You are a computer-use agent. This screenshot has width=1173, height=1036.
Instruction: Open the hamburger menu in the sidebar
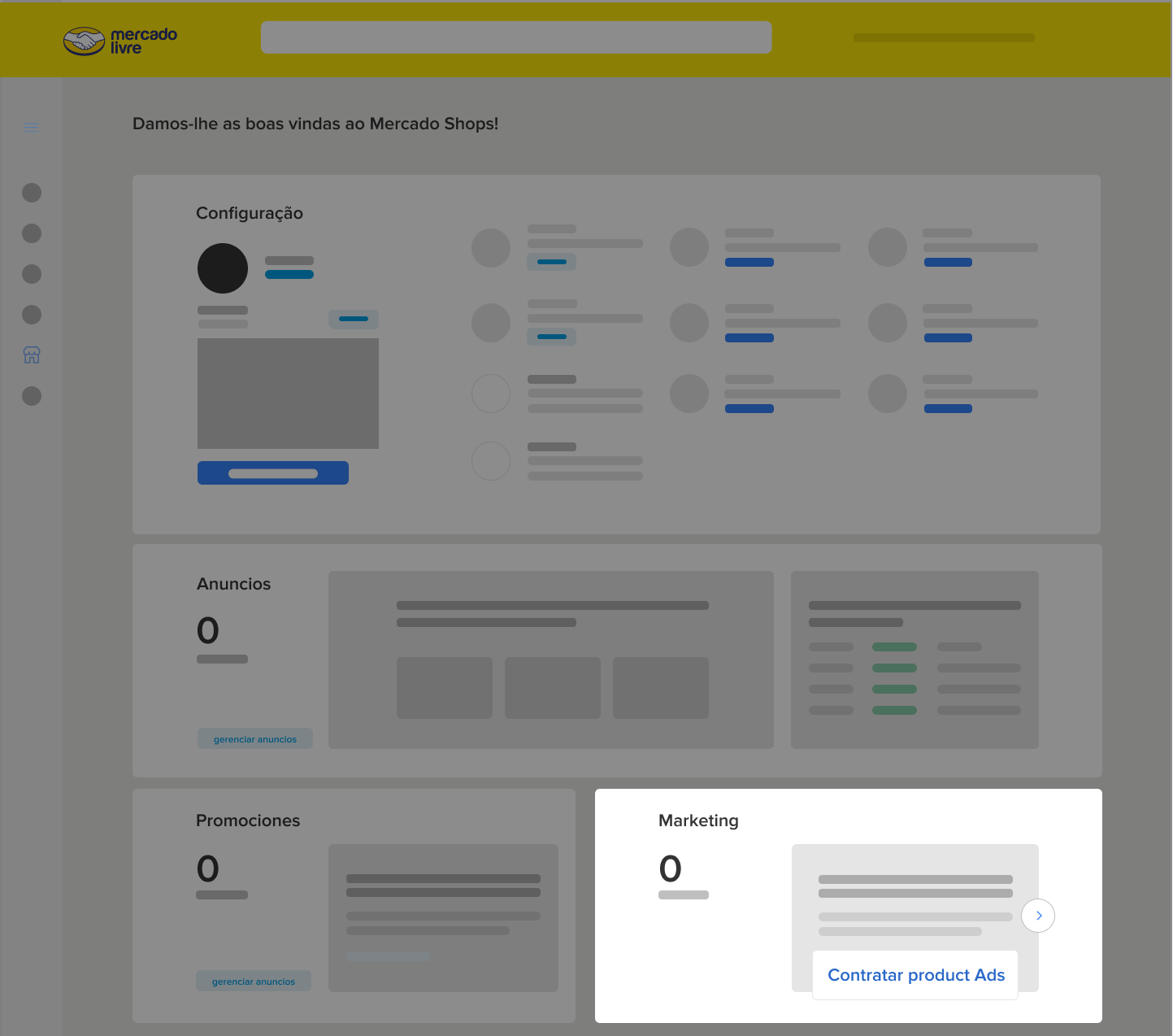(x=31, y=127)
